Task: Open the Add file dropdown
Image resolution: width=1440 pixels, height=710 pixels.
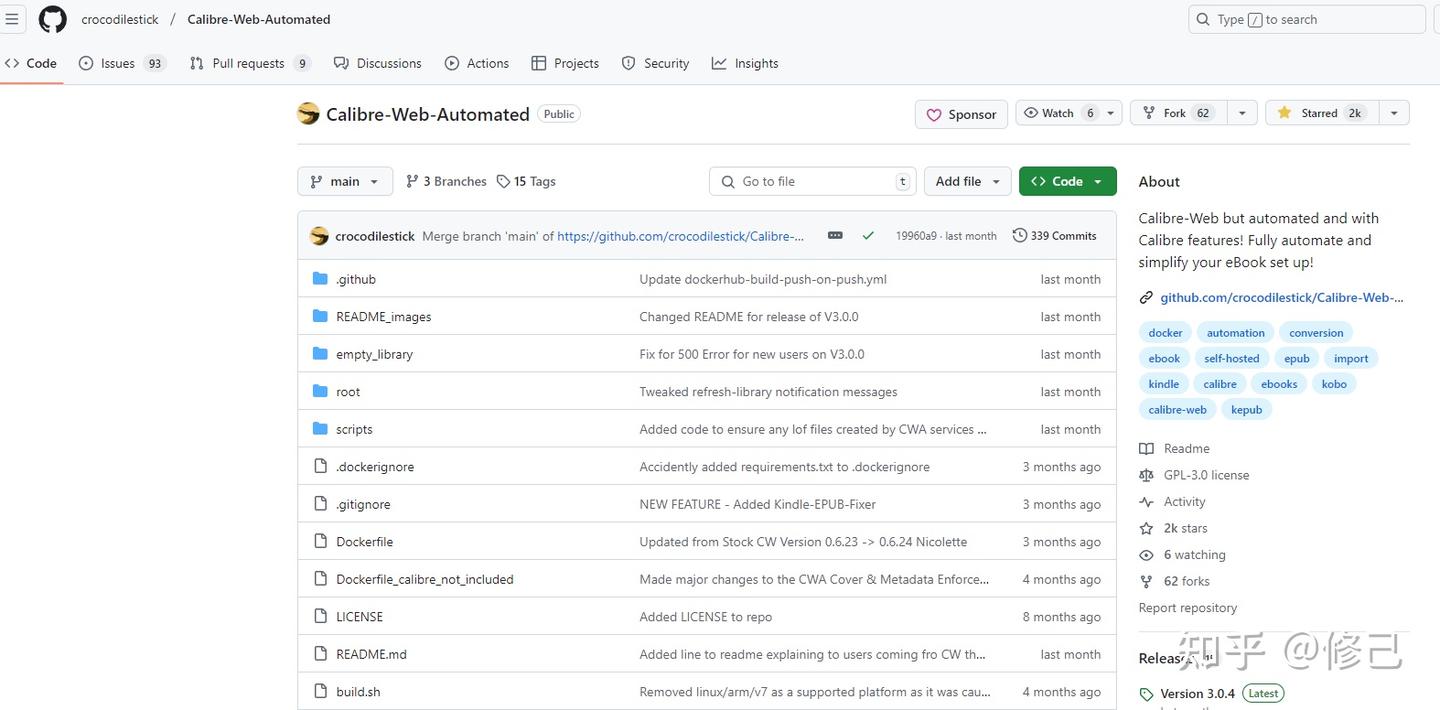Action: (x=967, y=181)
